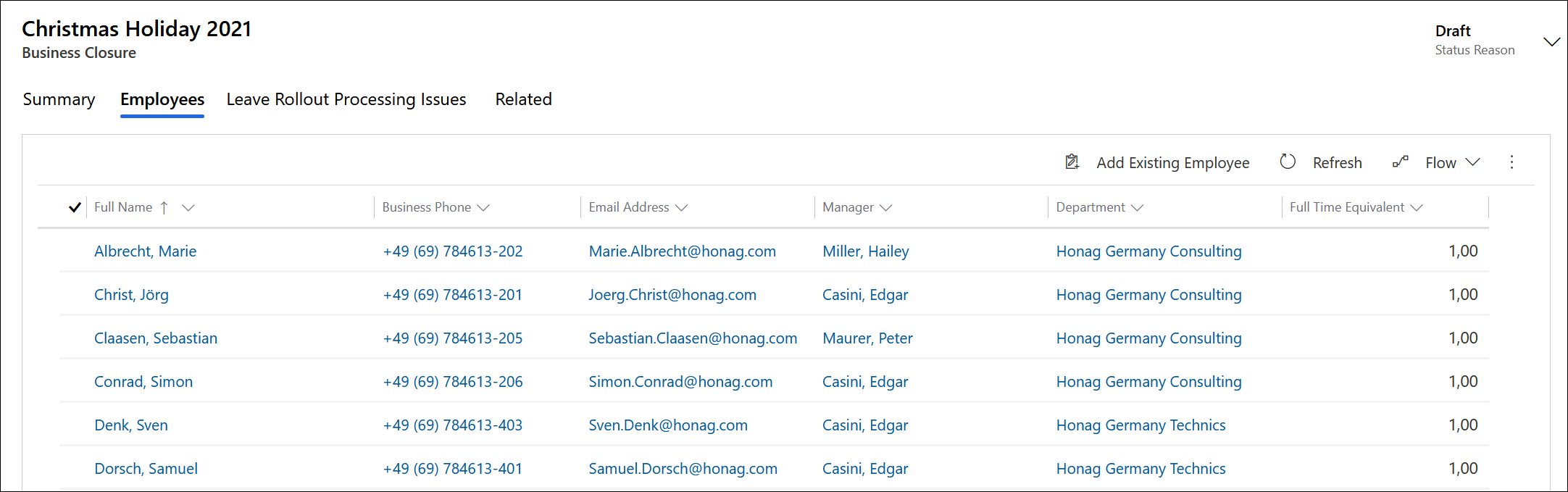Open the Business Phone column dropdown

point(483,208)
